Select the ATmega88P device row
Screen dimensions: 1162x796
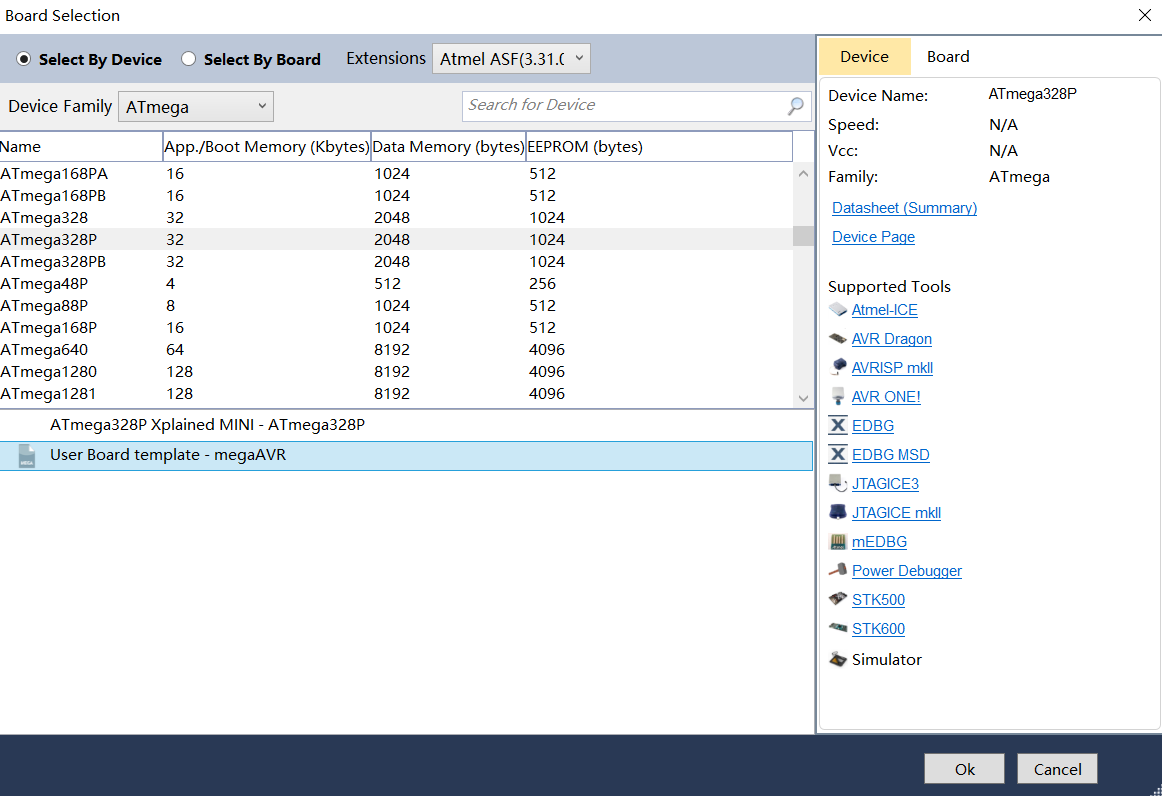(x=396, y=305)
